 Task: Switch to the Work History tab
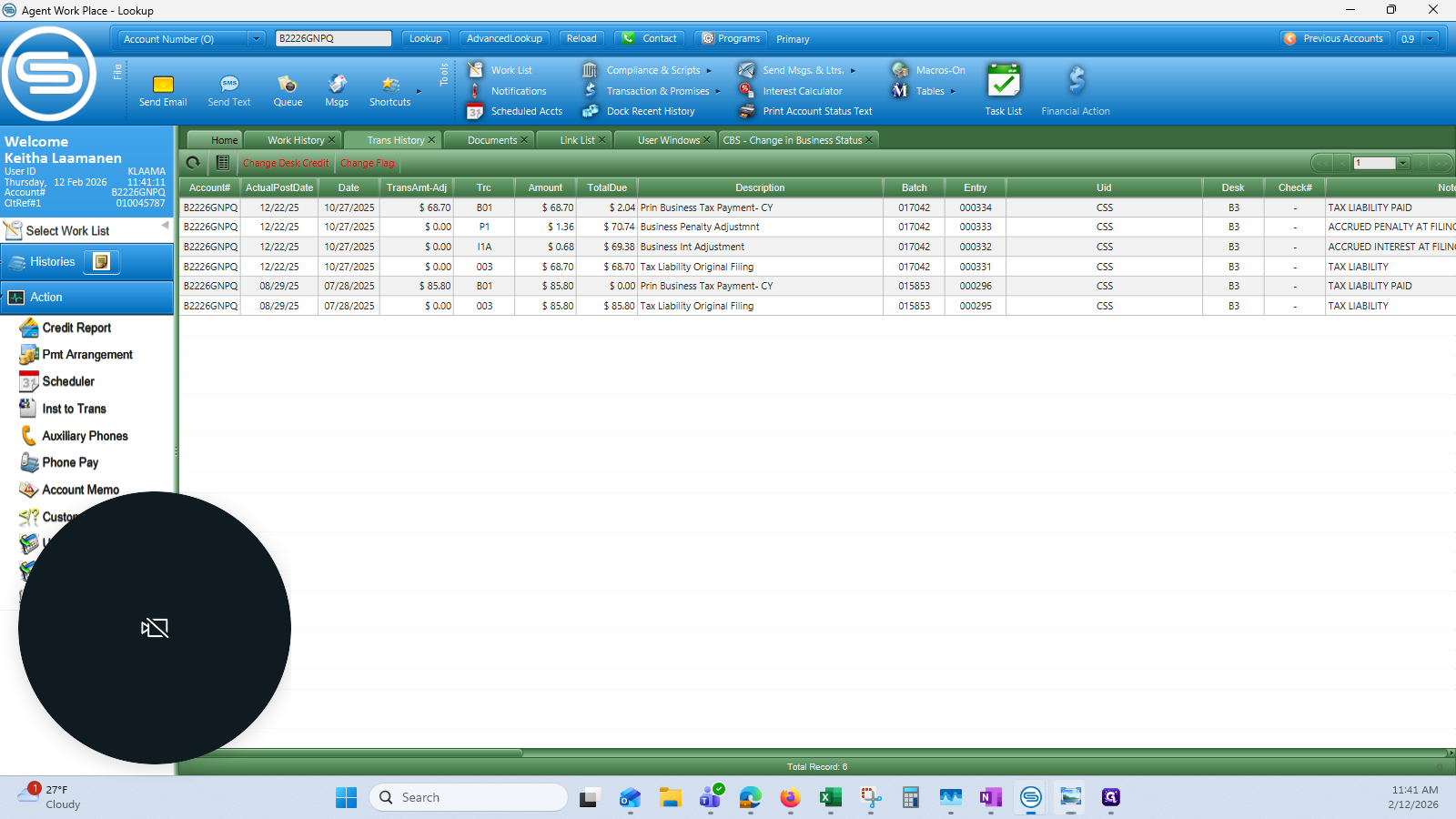point(296,140)
